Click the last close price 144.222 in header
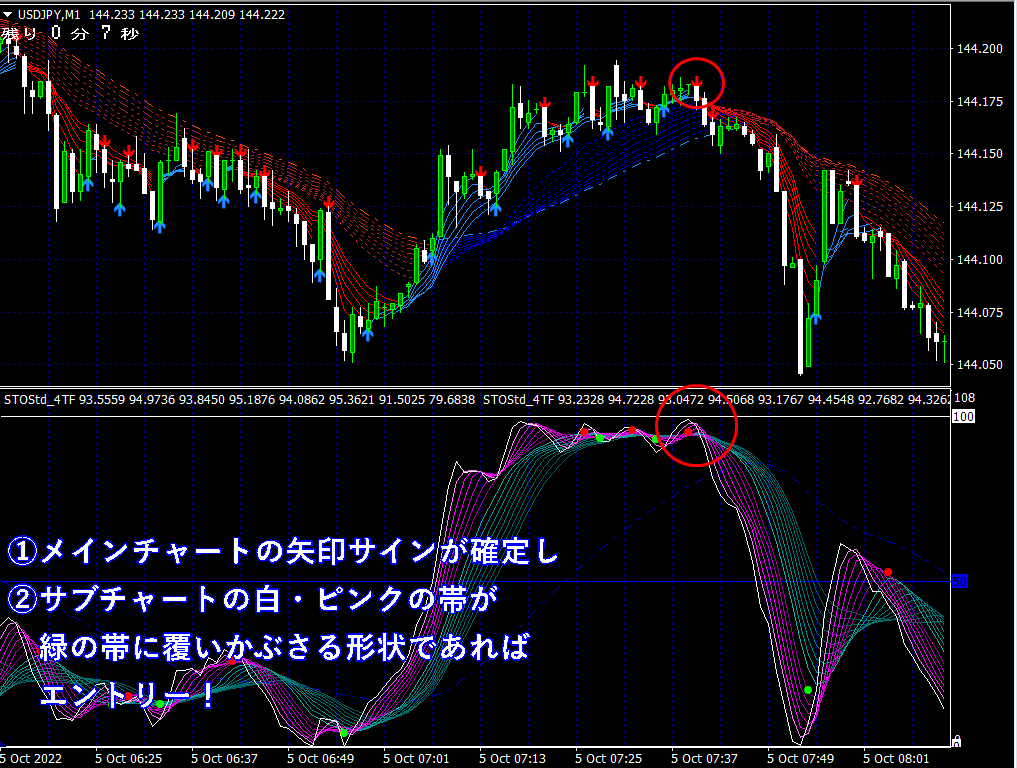The height and width of the screenshot is (768, 1017). 262,14
